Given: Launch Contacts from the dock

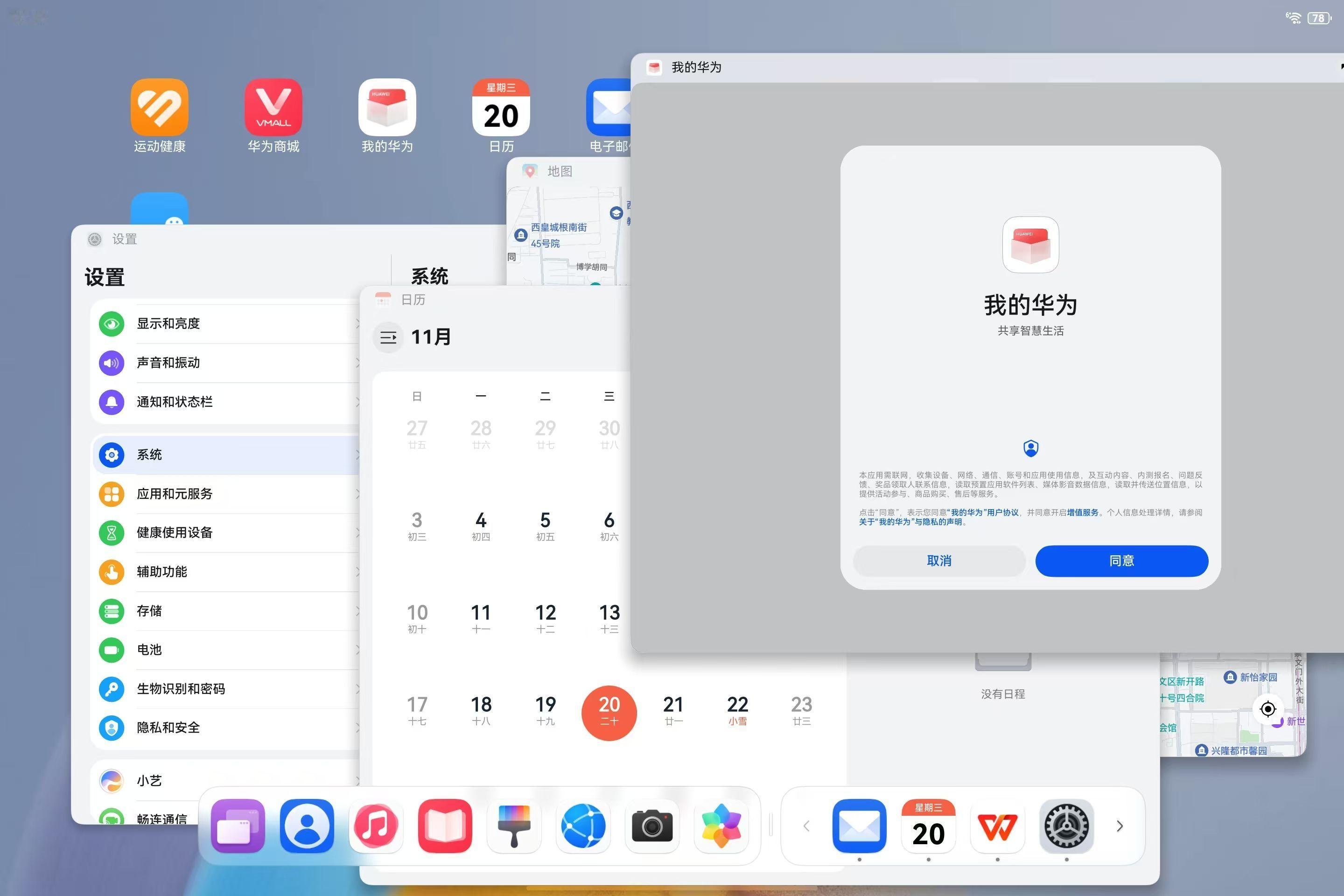Looking at the screenshot, I should [x=307, y=826].
